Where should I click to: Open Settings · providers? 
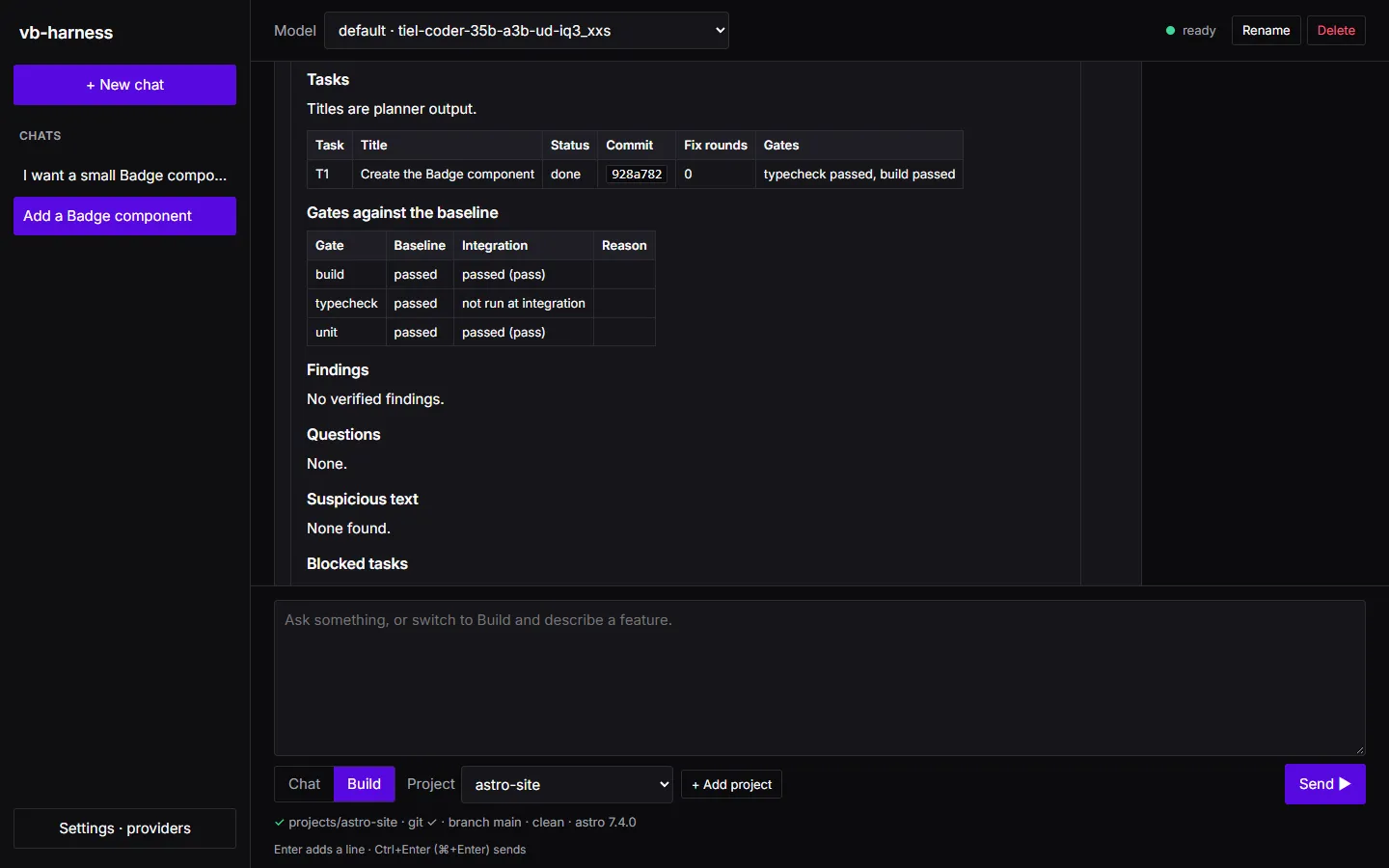[124, 828]
